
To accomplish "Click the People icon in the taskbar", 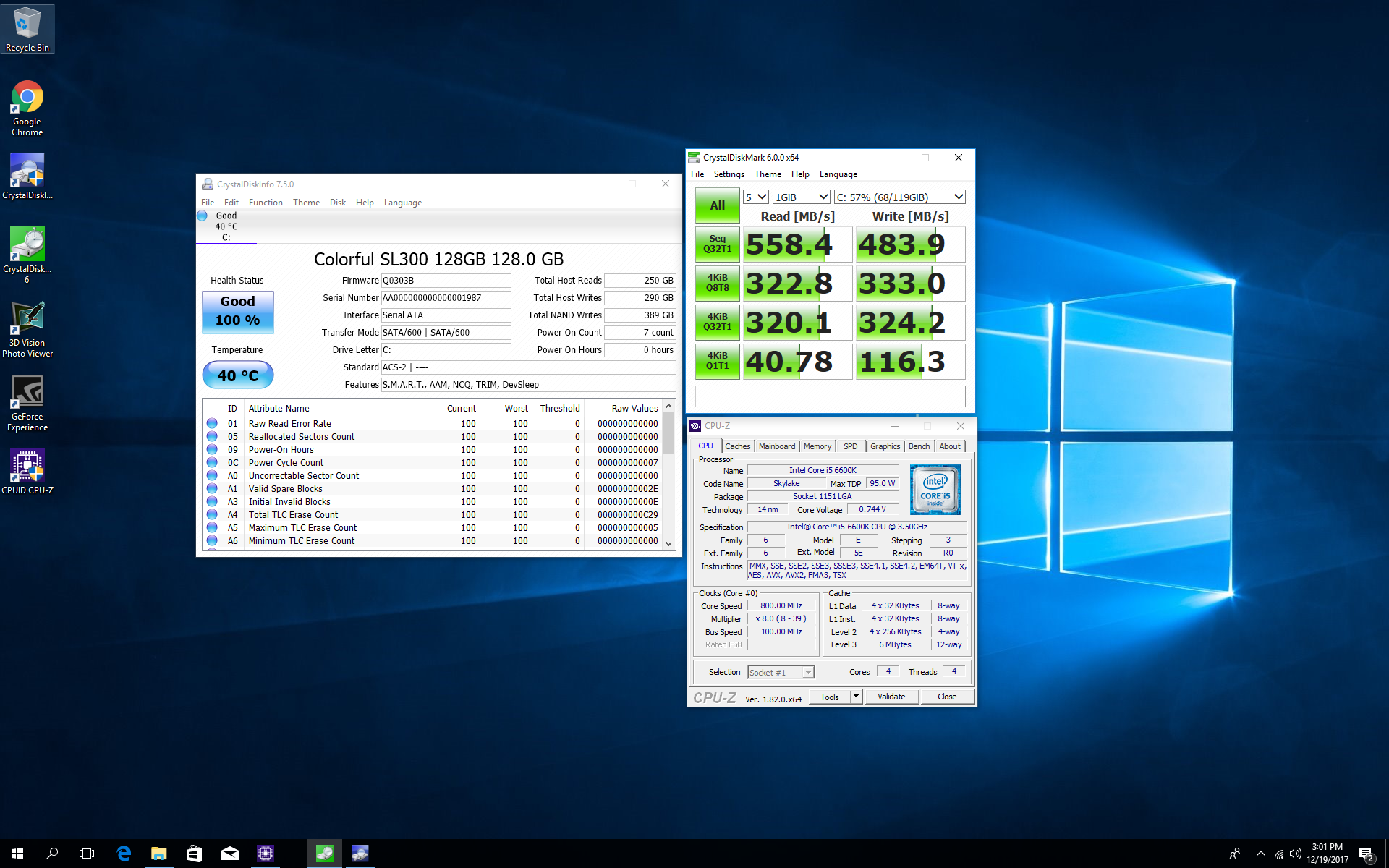I will [1235, 854].
